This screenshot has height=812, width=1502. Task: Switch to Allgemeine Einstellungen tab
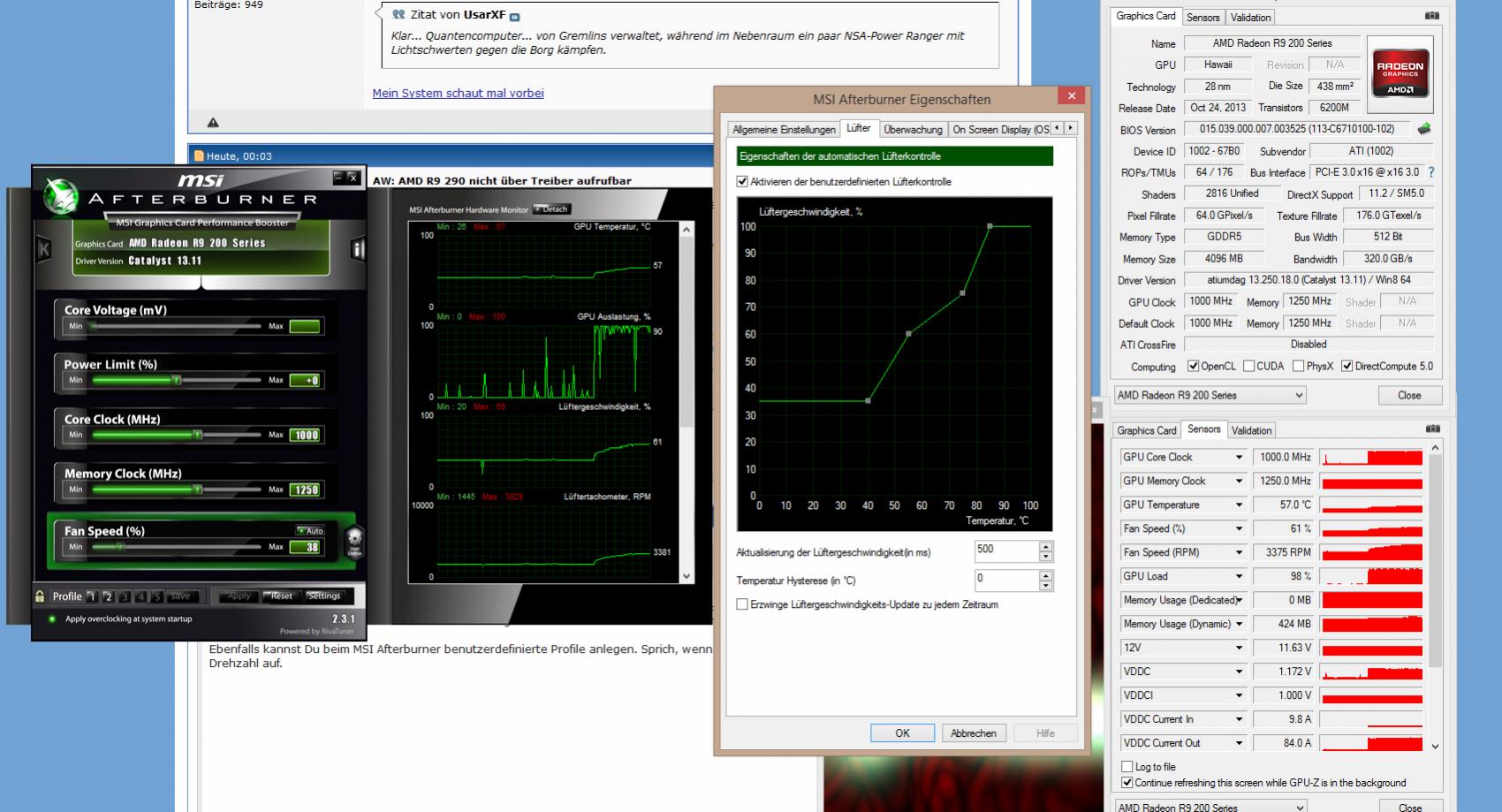(784, 130)
